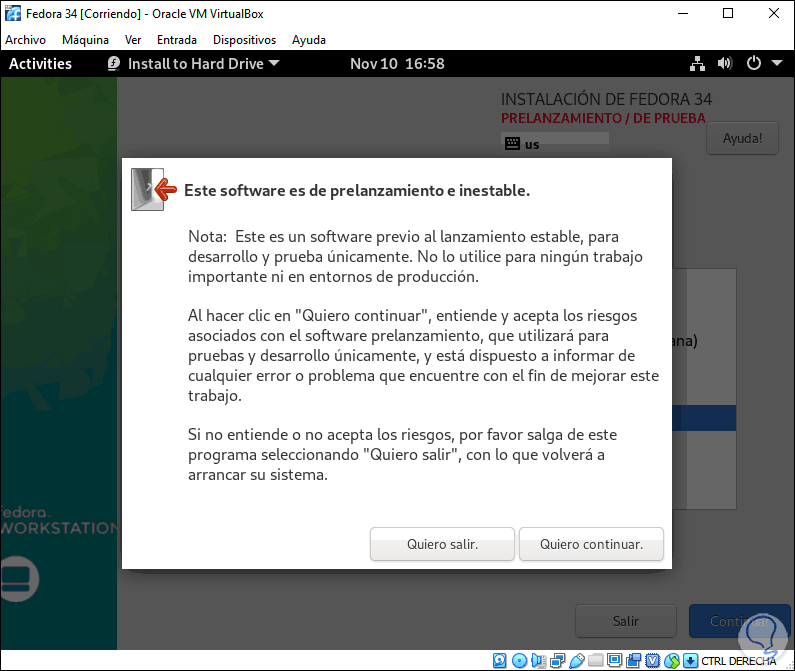This screenshot has height=671, width=795.
Task: Click the network adapters icon in VirtualBox status bar
Action: tap(557, 660)
